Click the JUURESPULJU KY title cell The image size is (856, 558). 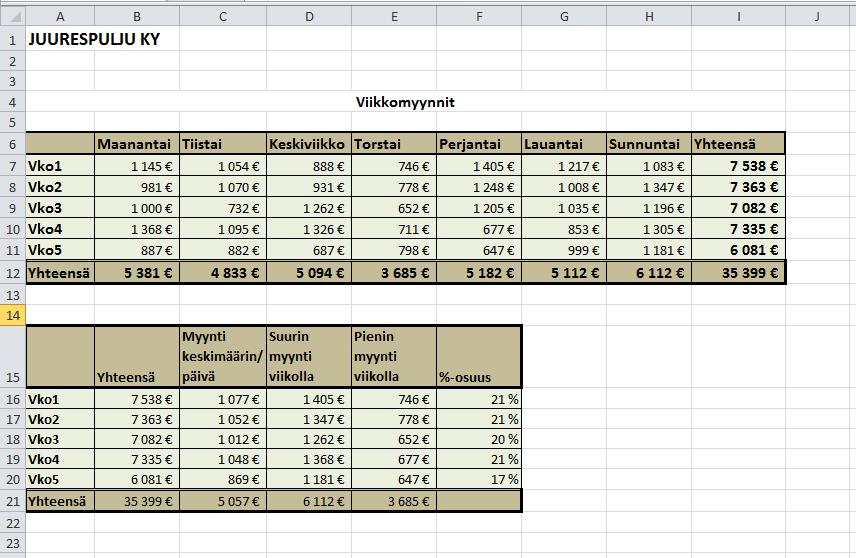click(94, 39)
